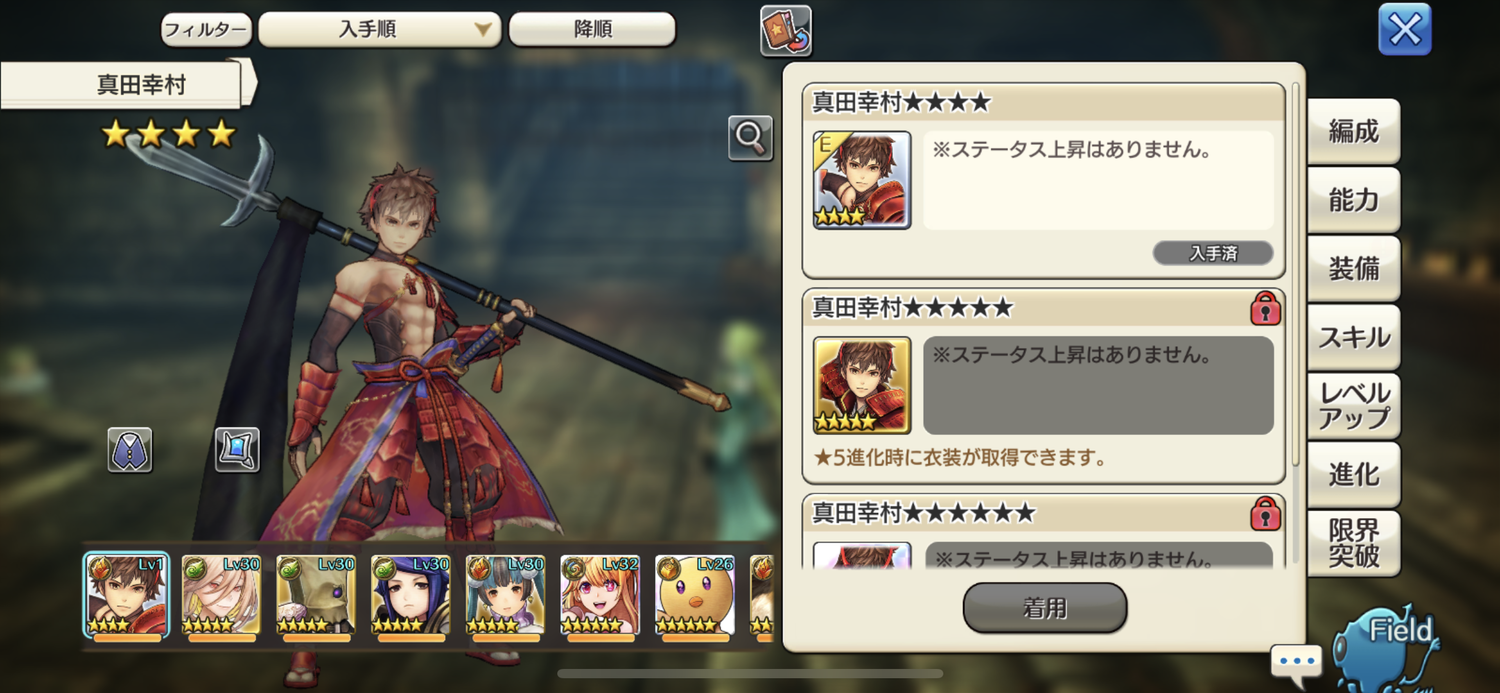Screen dimensions: 1500x693
Task: Open the フィルター filter options
Action: click(x=206, y=29)
